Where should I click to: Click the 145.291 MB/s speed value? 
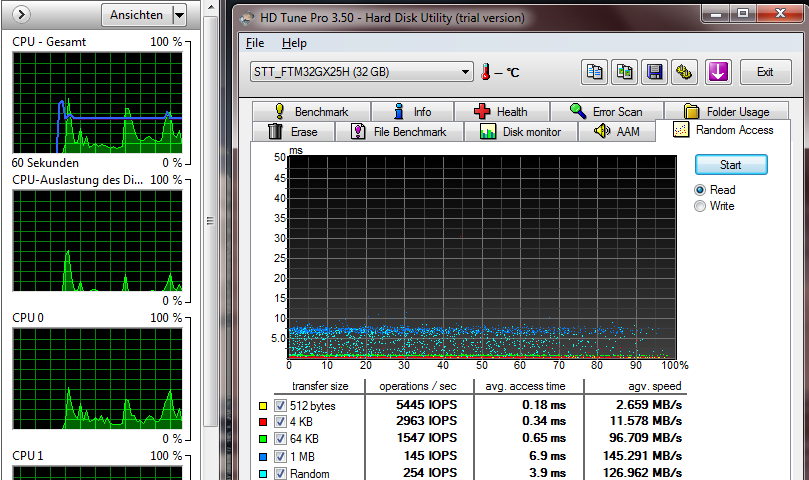pyautogui.click(x=642, y=456)
